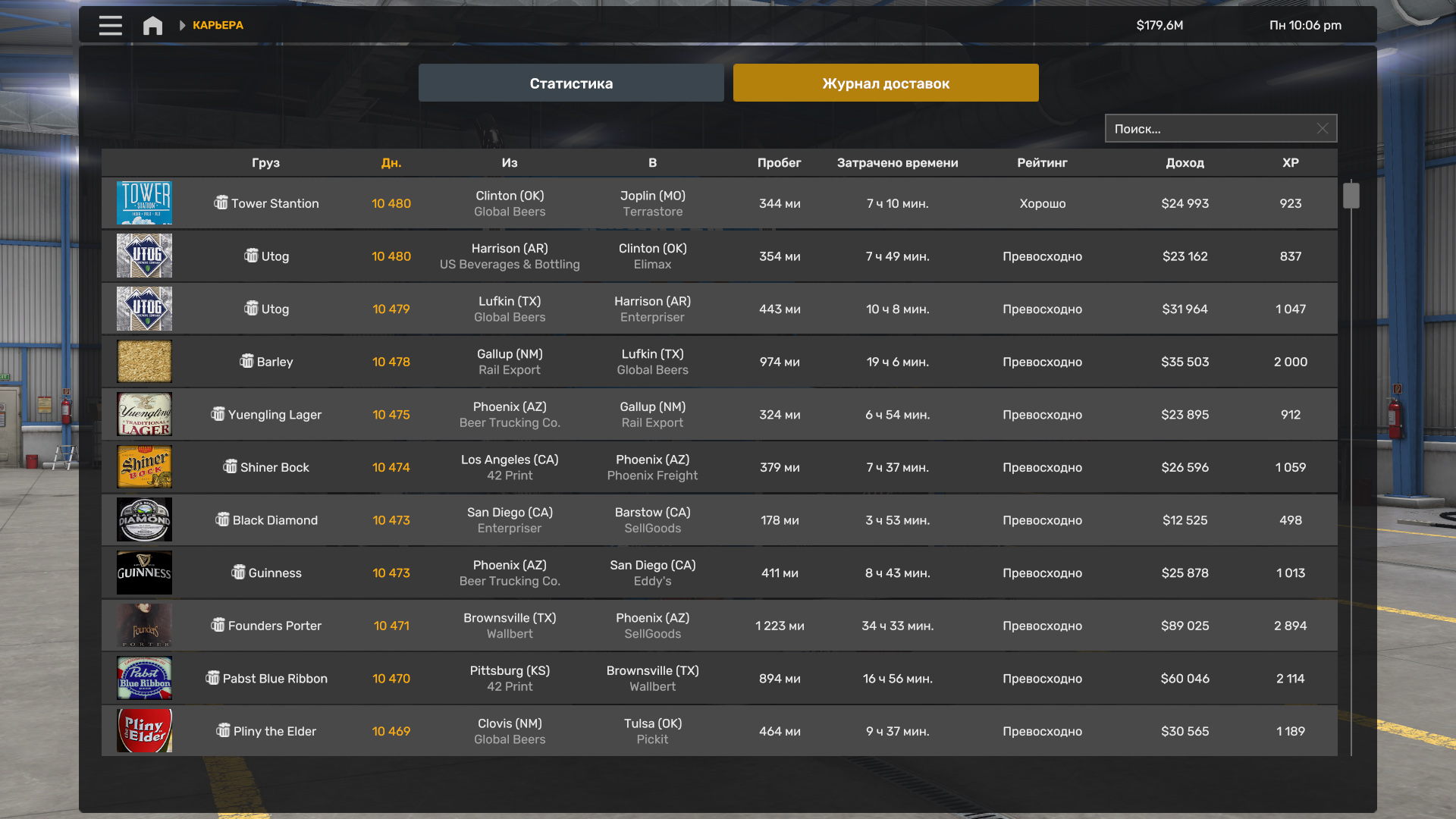Switch to the Статистика tab
Screen dimensions: 1456x819
(571, 83)
